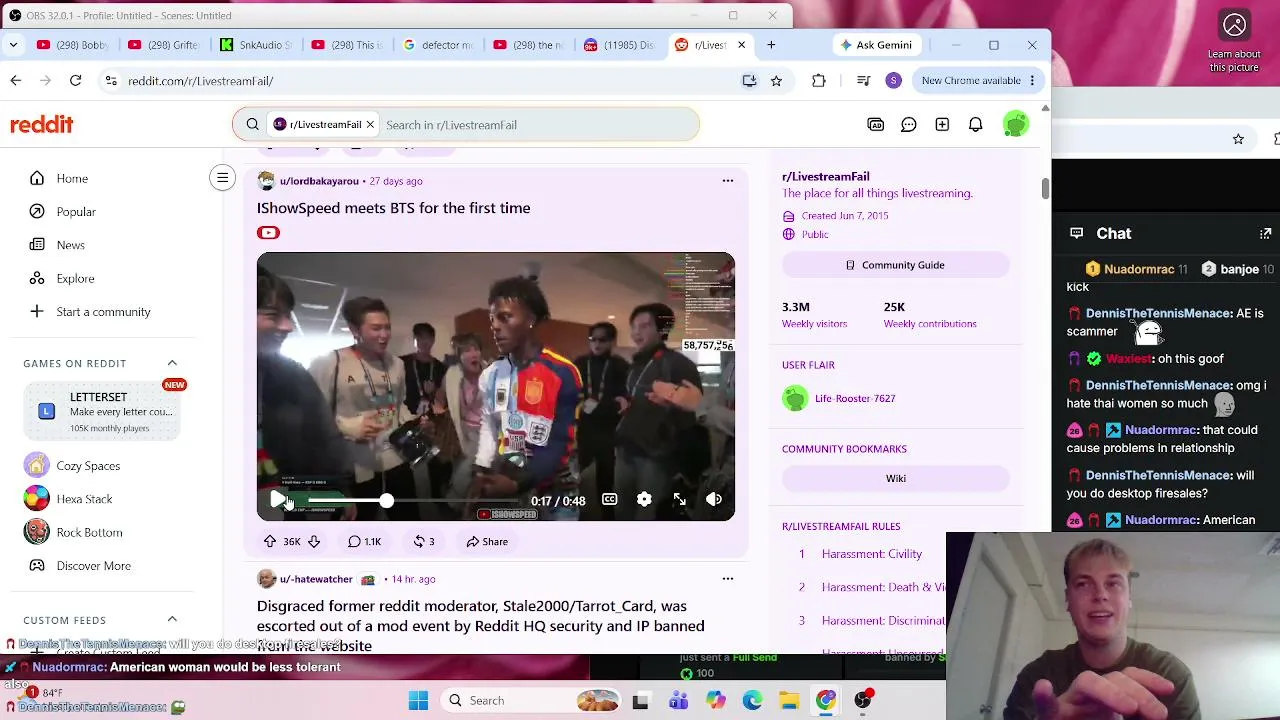Open Popular in the Reddit sidebar
Image resolution: width=1280 pixels, height=720 pixels.
point(76,212)
